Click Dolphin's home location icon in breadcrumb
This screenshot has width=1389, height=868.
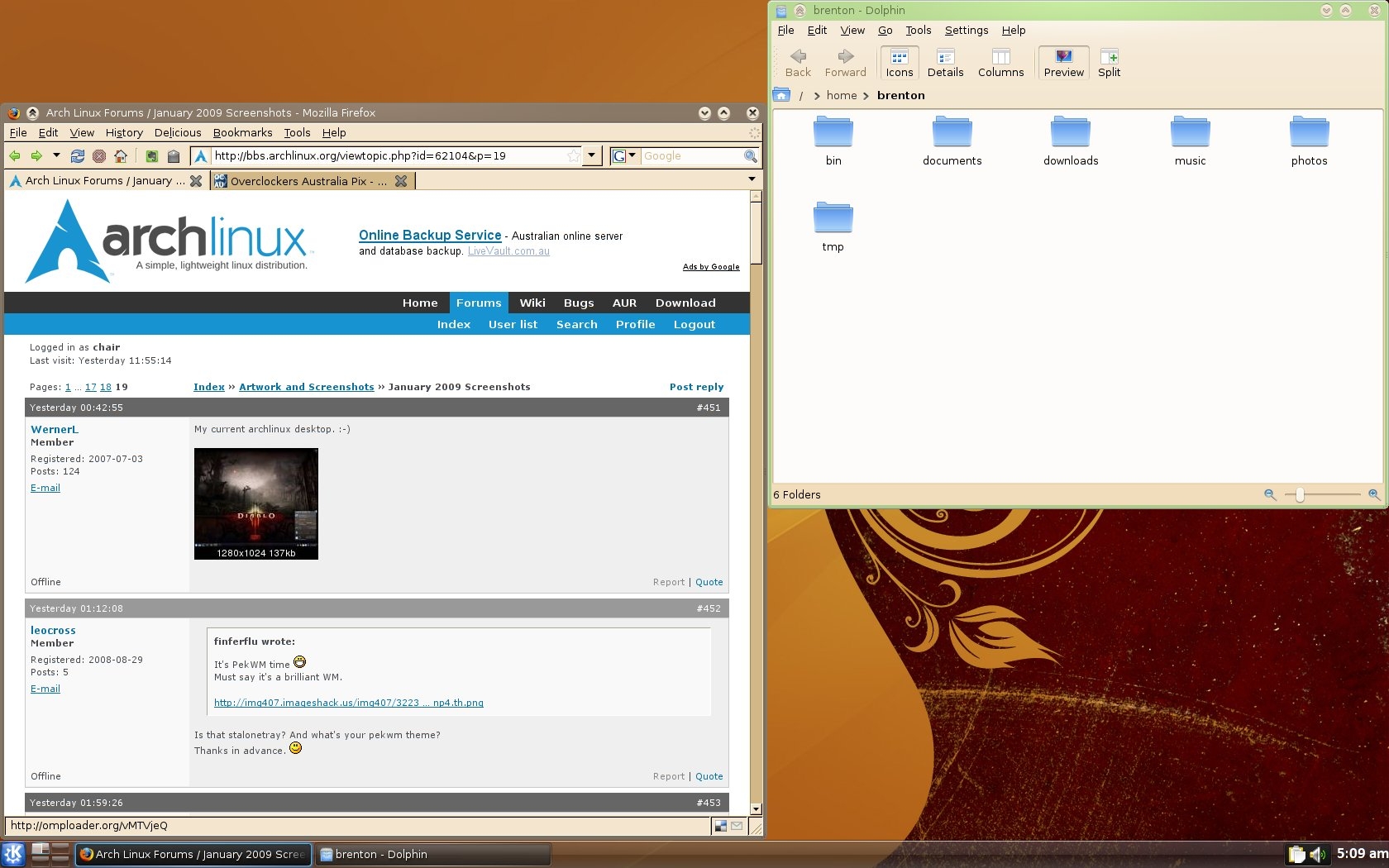pyautogui.click(x=781, y=95)
